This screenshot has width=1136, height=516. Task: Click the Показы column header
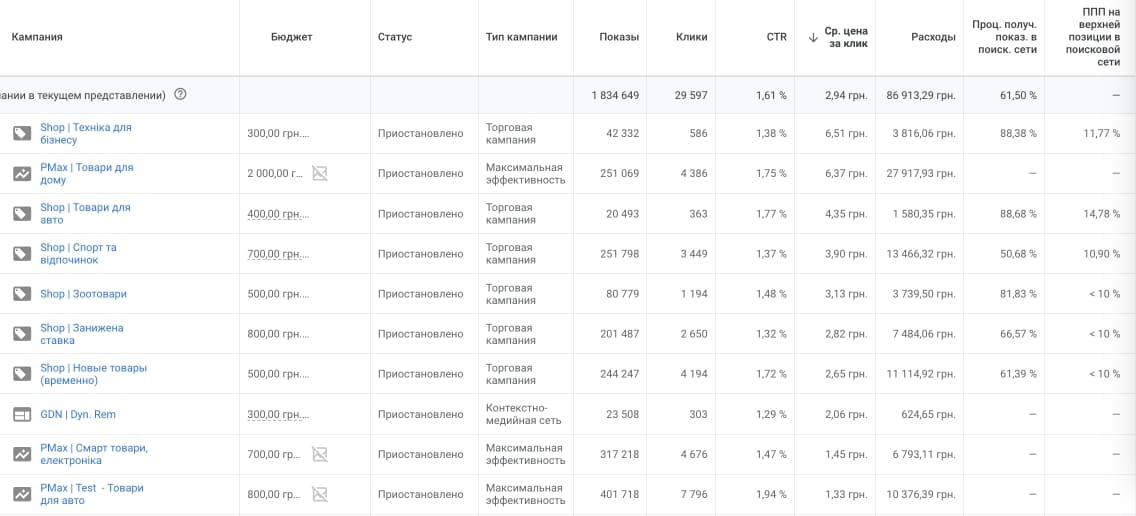point(619,37)
